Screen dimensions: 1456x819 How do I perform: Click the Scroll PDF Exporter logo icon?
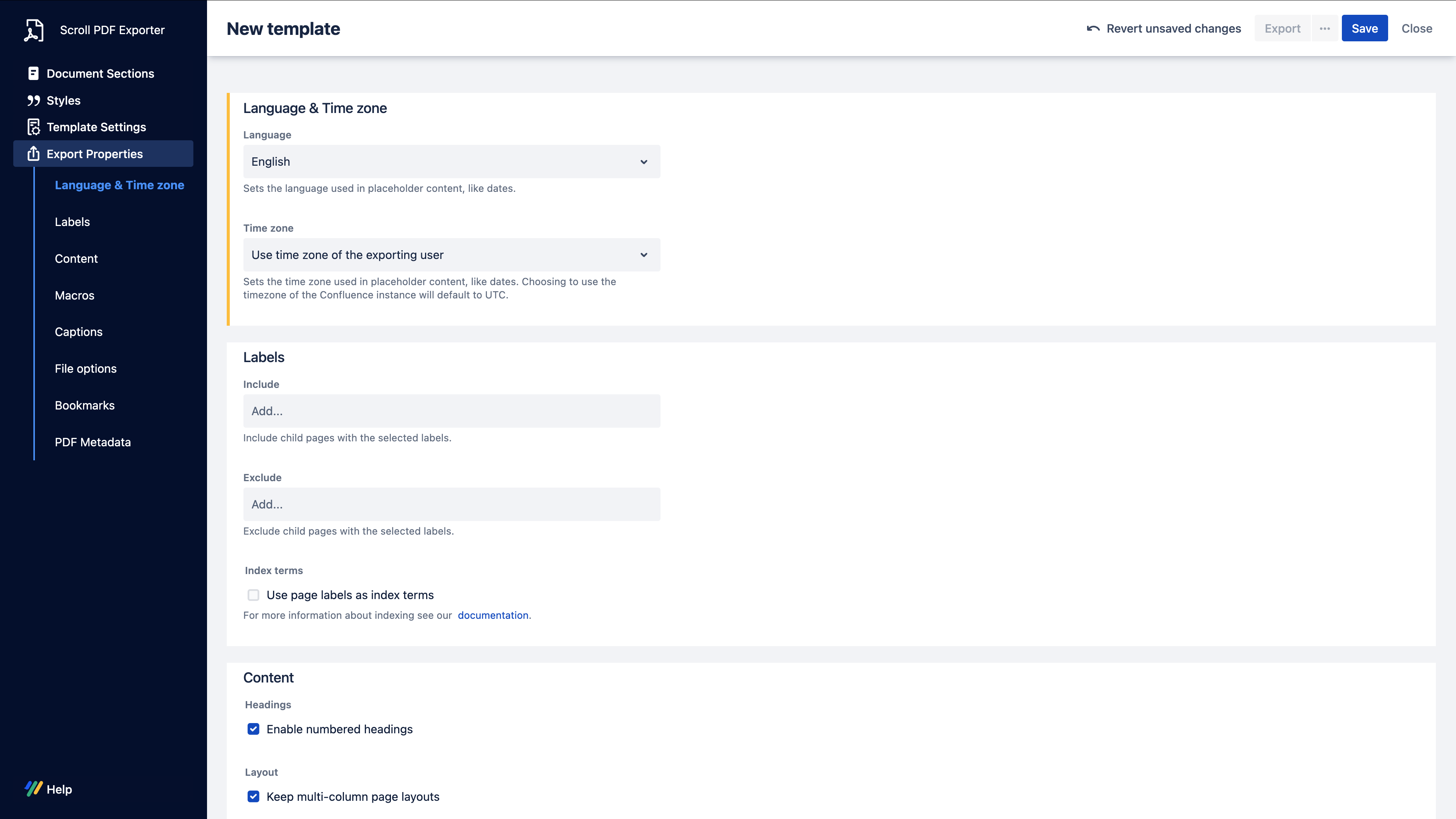point(33,30)
